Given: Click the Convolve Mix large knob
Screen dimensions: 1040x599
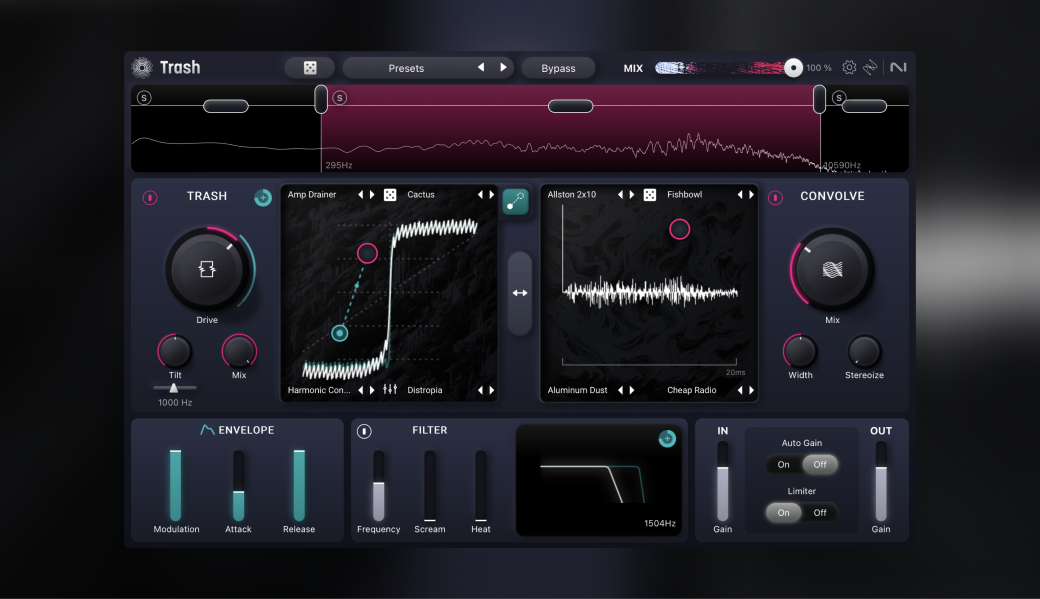Looking at the screenshot, I should [832, 269].
